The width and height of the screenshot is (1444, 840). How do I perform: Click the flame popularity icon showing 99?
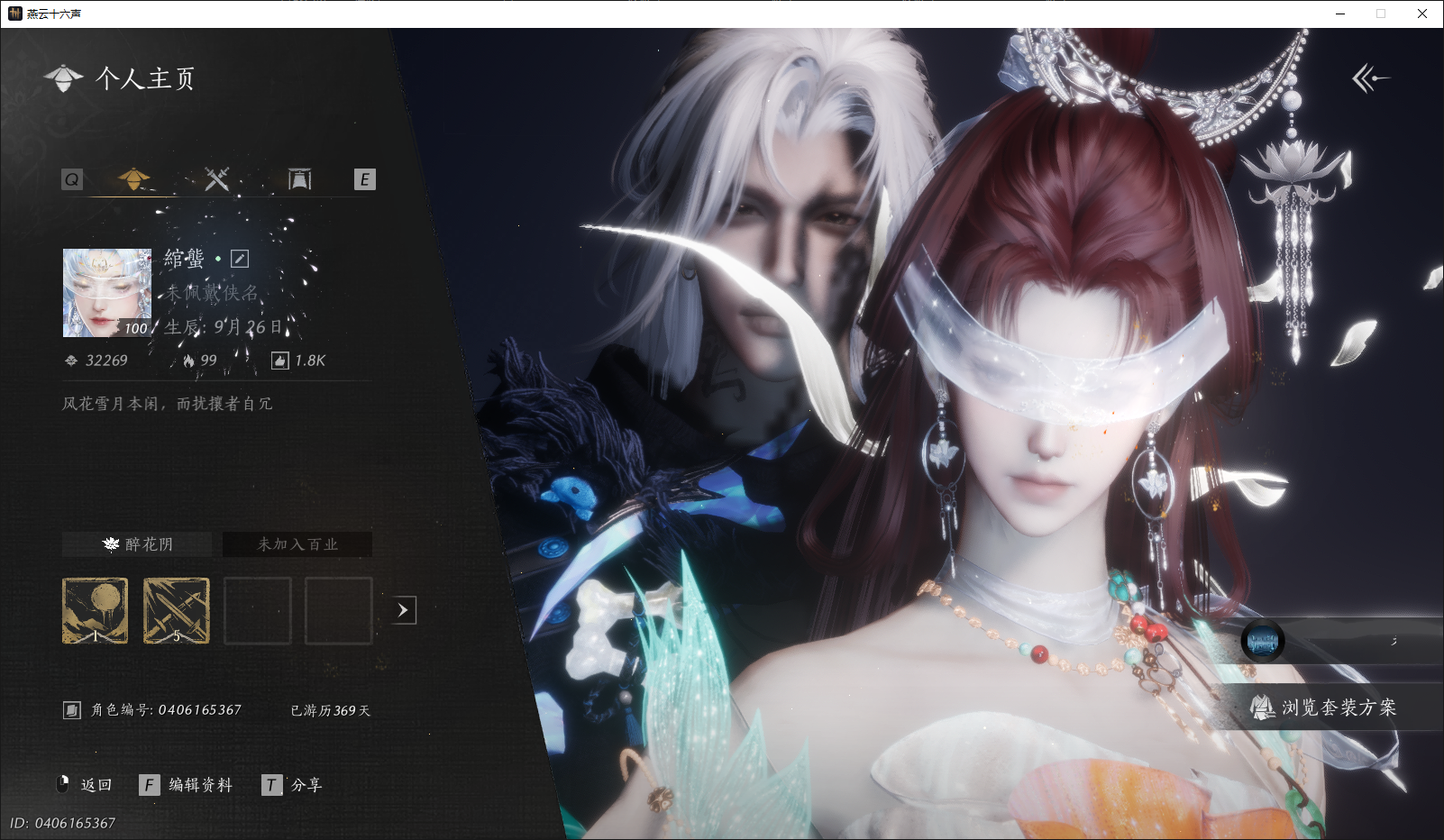click(188, 361)
